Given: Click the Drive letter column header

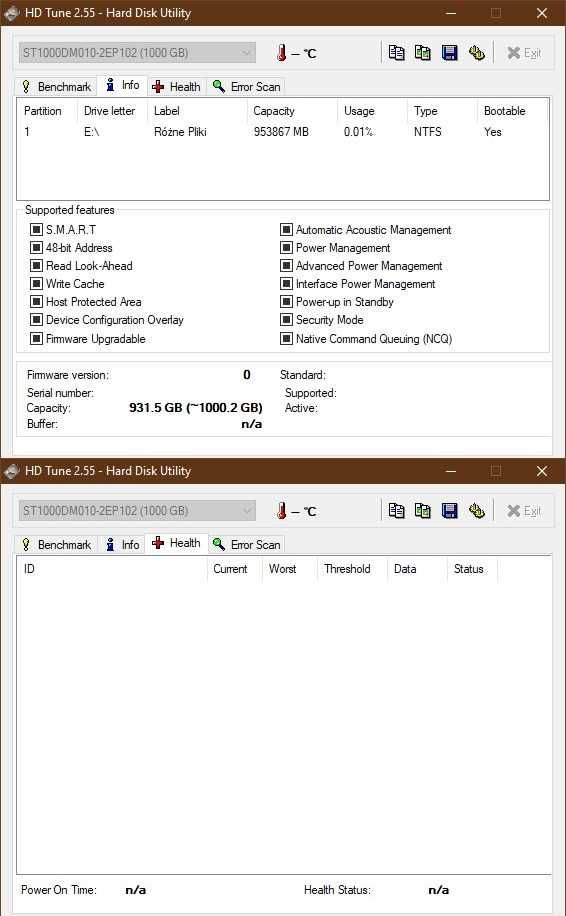Looking at the screenshot, I should click(112, 111).
